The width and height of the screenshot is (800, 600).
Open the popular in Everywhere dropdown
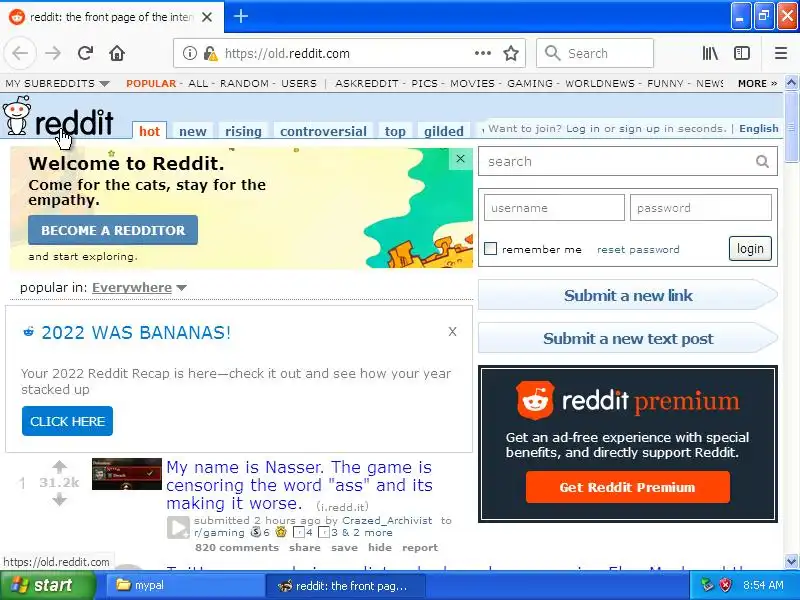point(139,288)
